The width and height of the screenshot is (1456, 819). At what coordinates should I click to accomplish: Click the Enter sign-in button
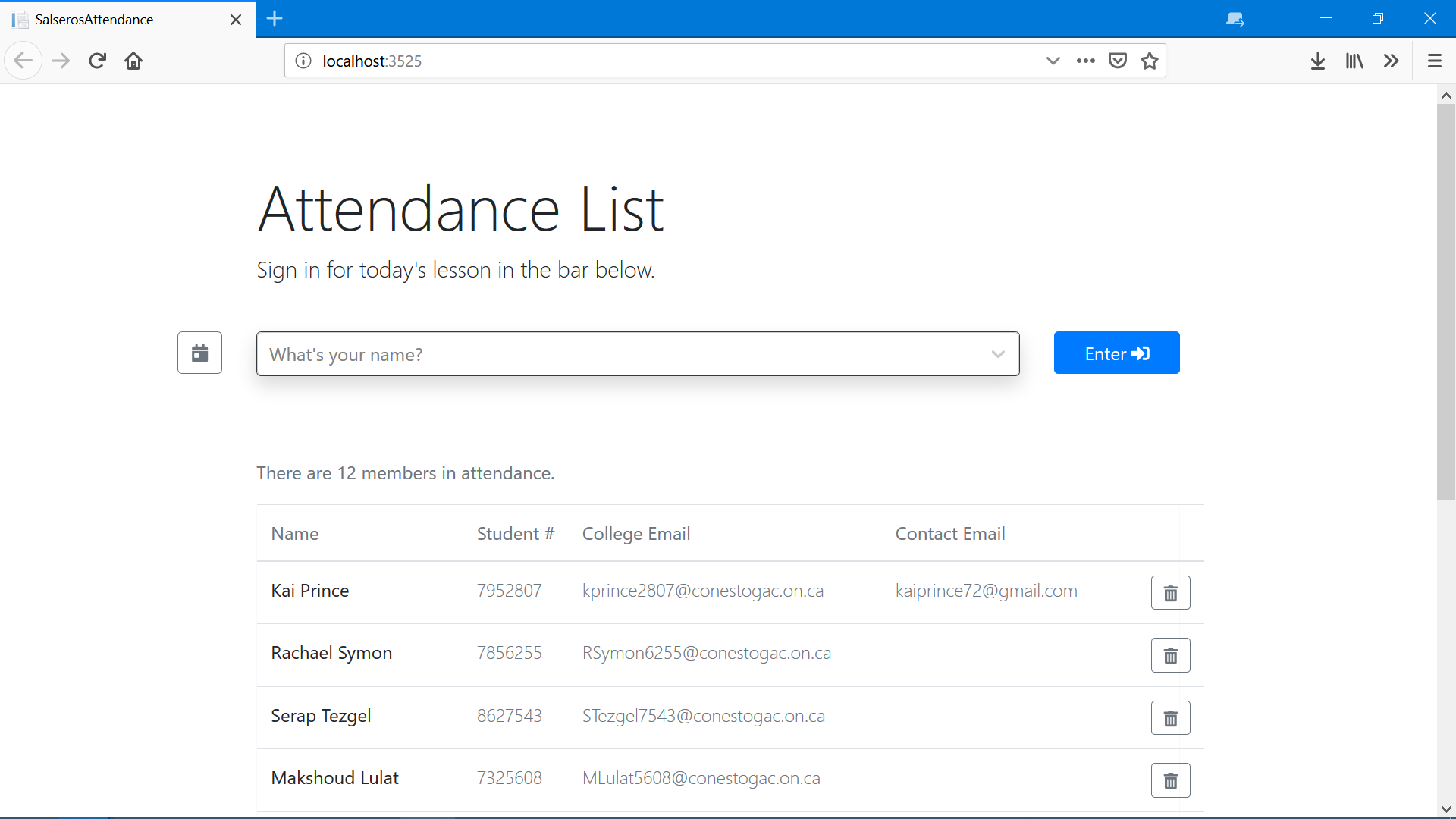[1116, 353]
